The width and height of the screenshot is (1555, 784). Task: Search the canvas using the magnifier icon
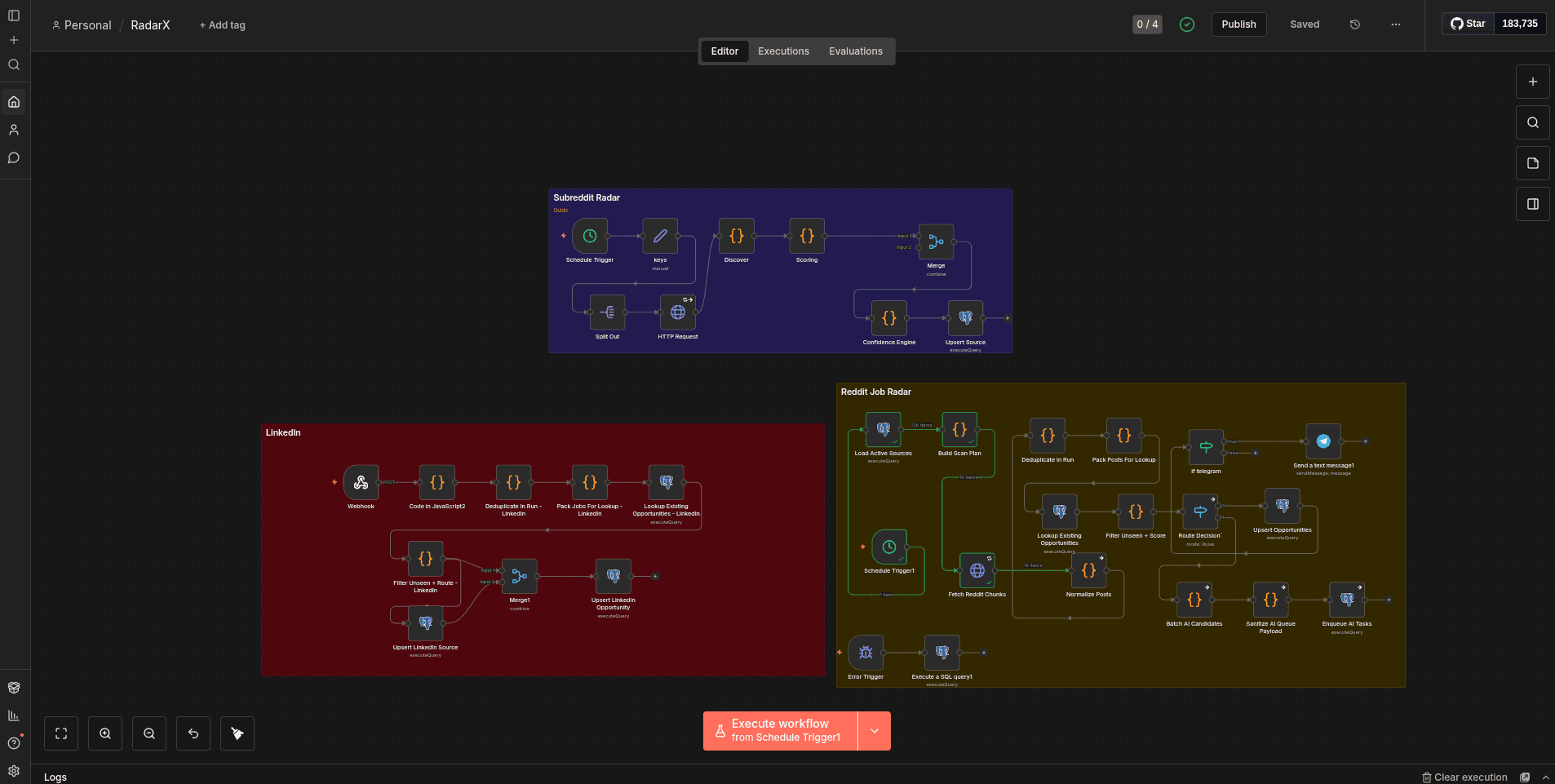pos(1532,122)
